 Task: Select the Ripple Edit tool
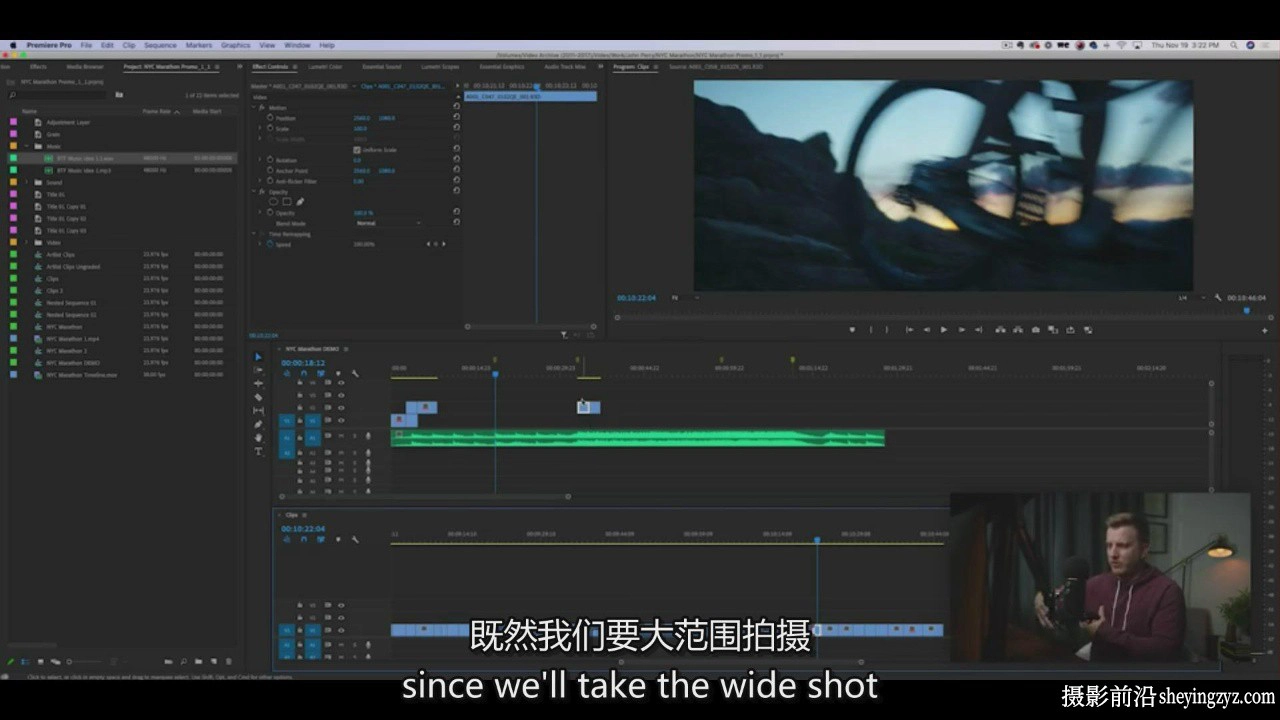click(x=258, y=384)
